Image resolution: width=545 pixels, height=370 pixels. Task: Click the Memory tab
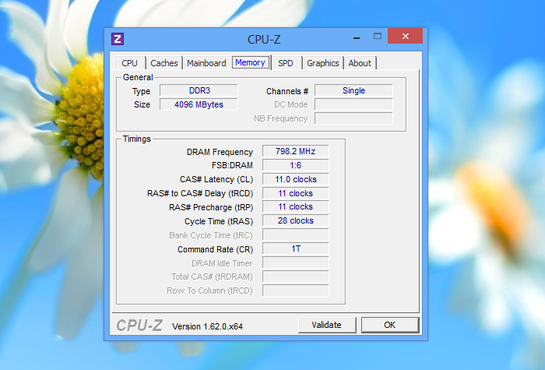pos(250,63)
